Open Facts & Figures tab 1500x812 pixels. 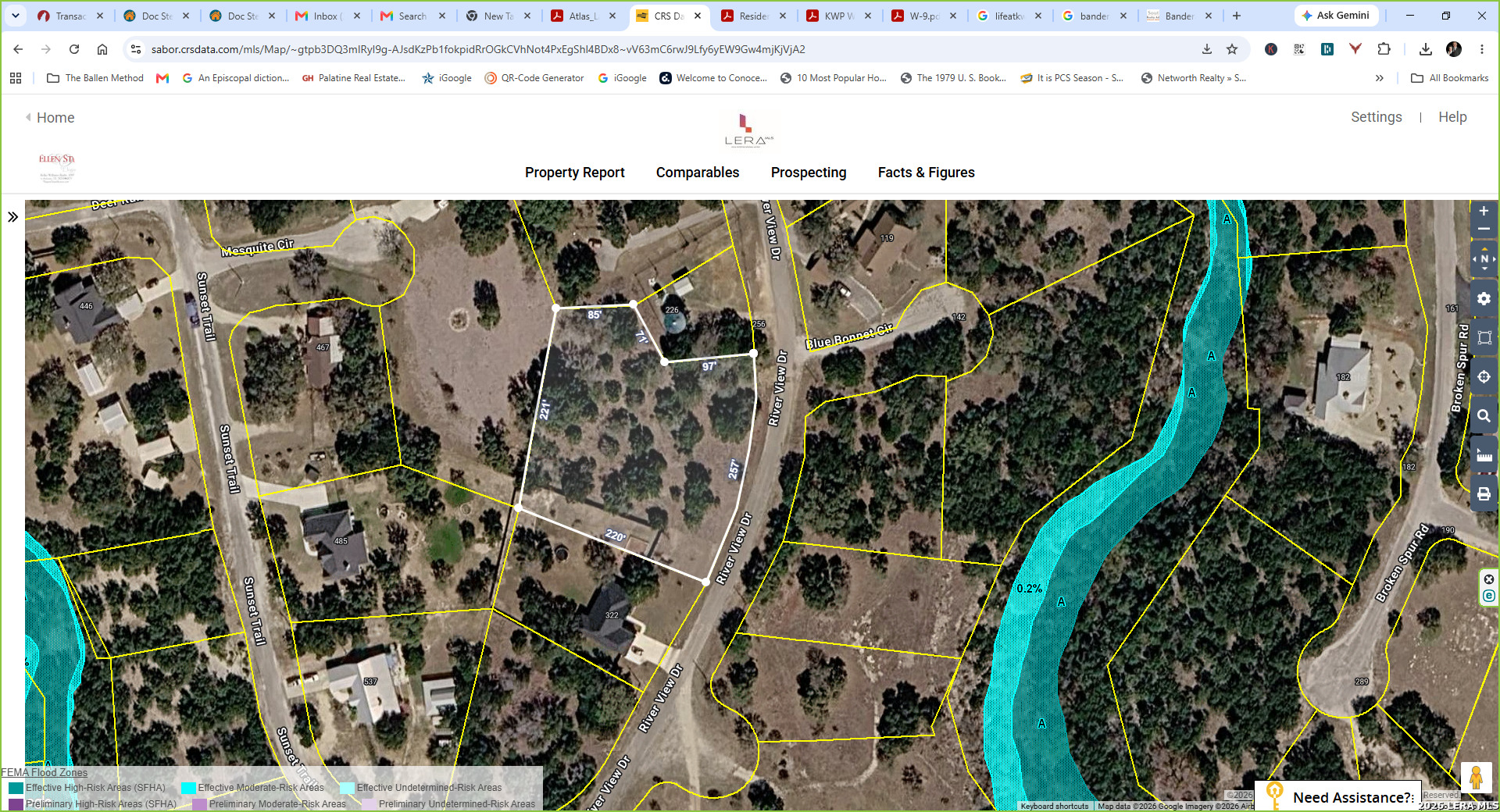926,173
